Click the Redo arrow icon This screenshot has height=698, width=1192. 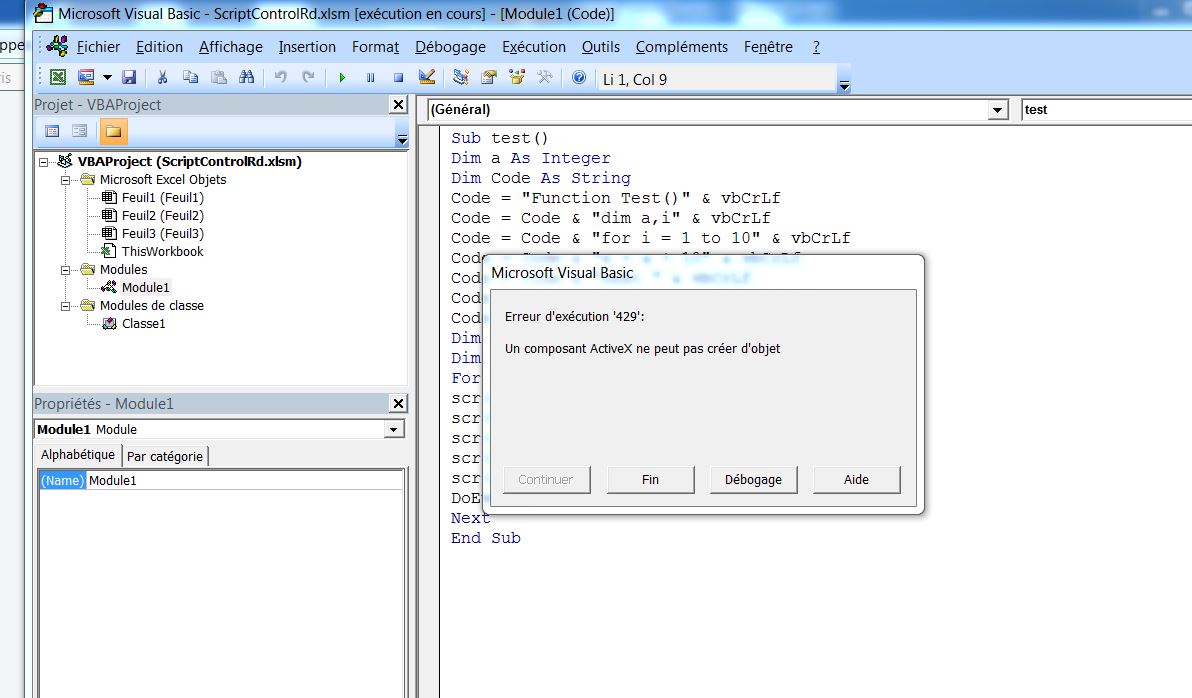pos(308,77)
